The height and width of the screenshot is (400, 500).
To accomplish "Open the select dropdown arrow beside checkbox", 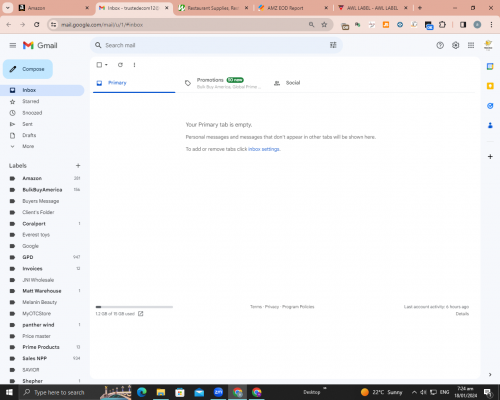I will [x=106, y=65].
